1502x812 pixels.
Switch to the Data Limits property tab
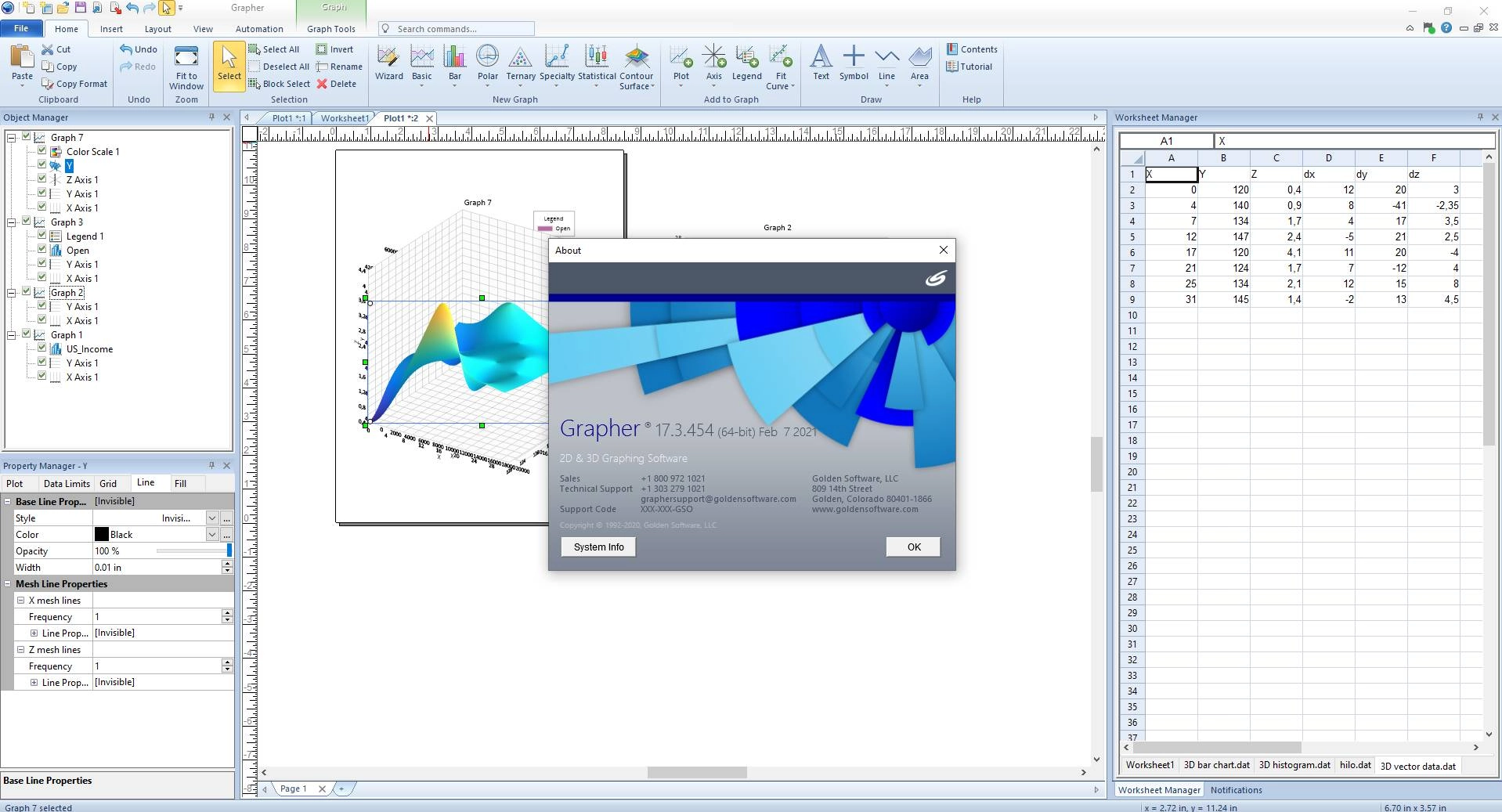tap(67, 483)
